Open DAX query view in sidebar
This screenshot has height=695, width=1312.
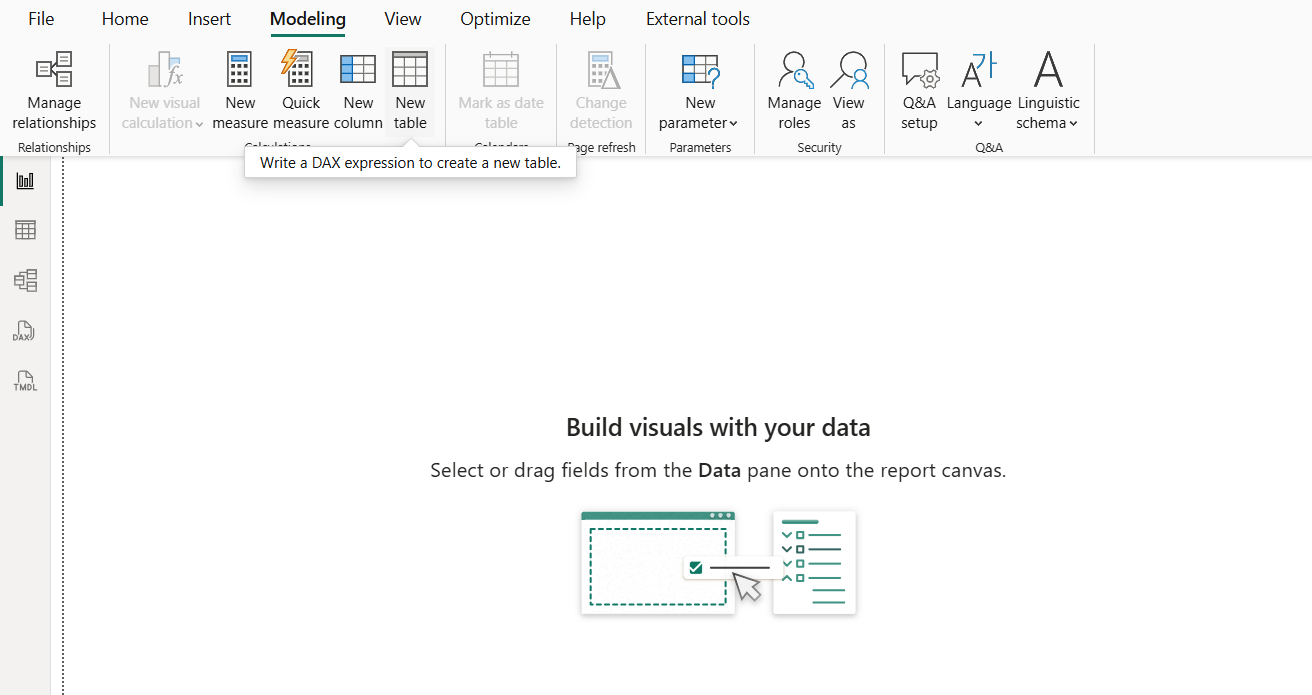pyautogui.click(x=25, y=331)
